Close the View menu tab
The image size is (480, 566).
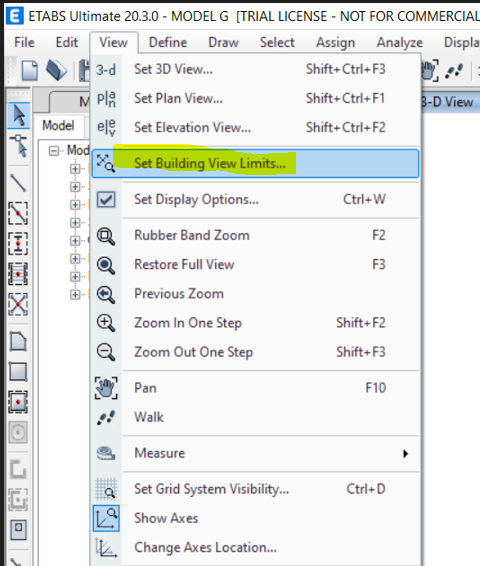[114, 43]
